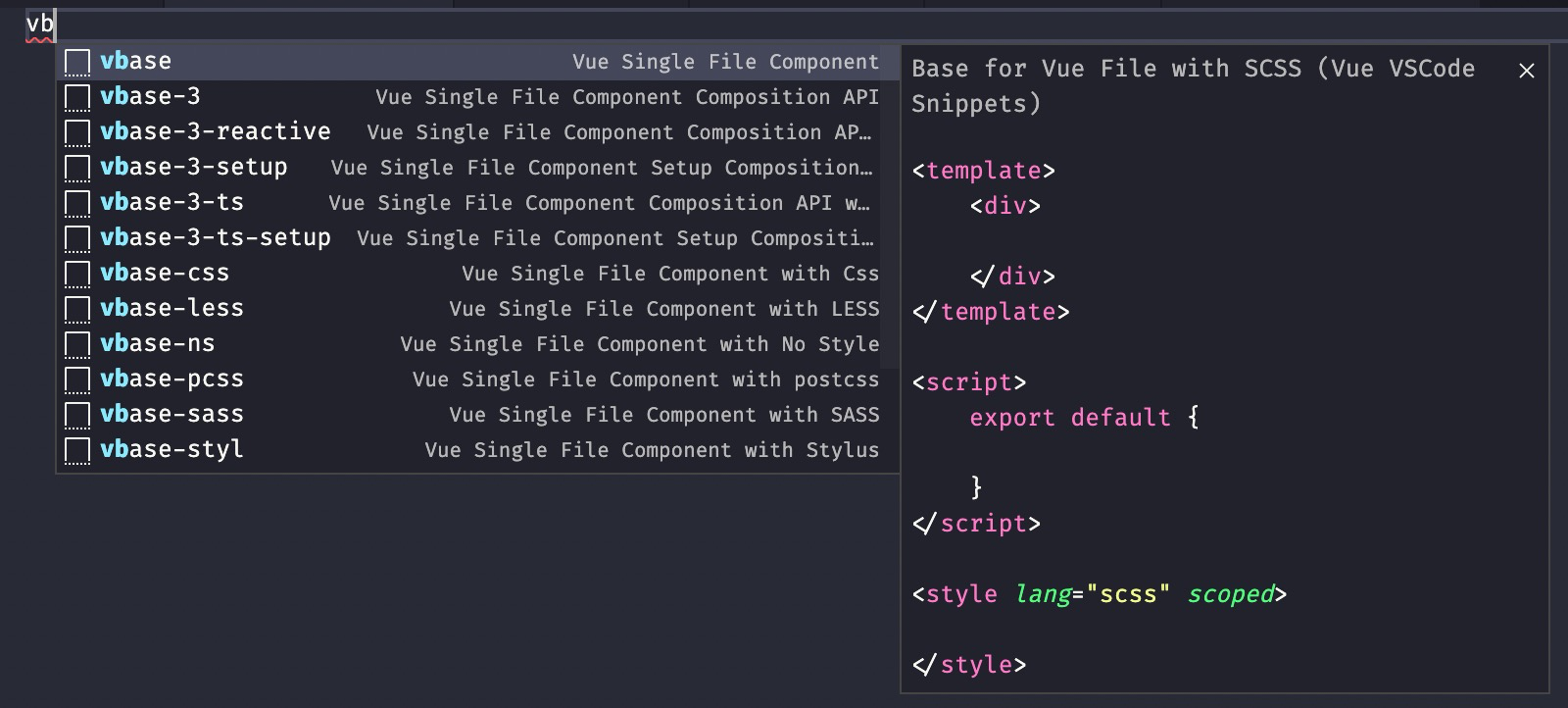Click the closing </template> tag in preview
The height and width of the screenshot is (708, 1568).
991,312
